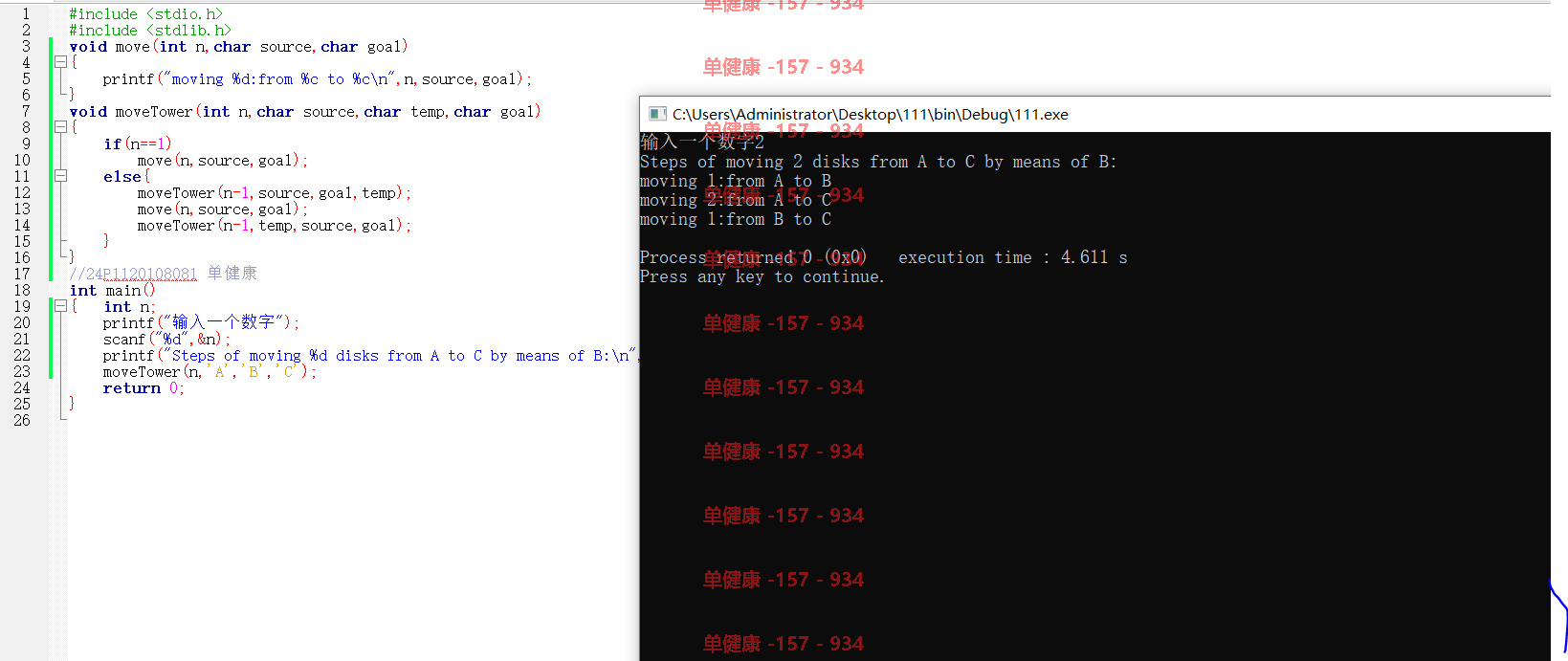This screenshot has width=1568, height=661.
Task: Click the console window icon in 111.exe title bar
Action: point(656,114)
